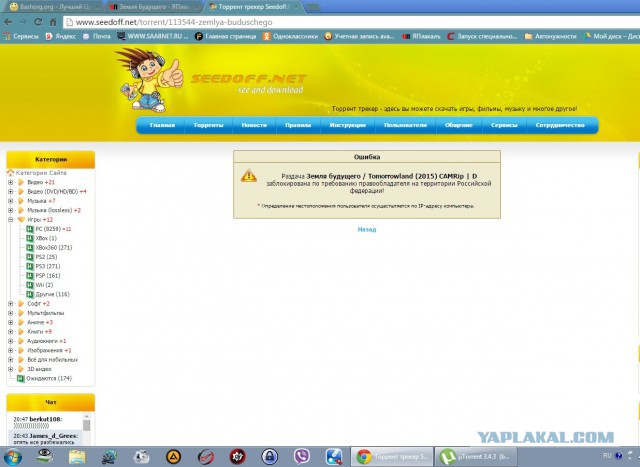
Task: Click the red gear taskbar icon
Action: [238, 457]
